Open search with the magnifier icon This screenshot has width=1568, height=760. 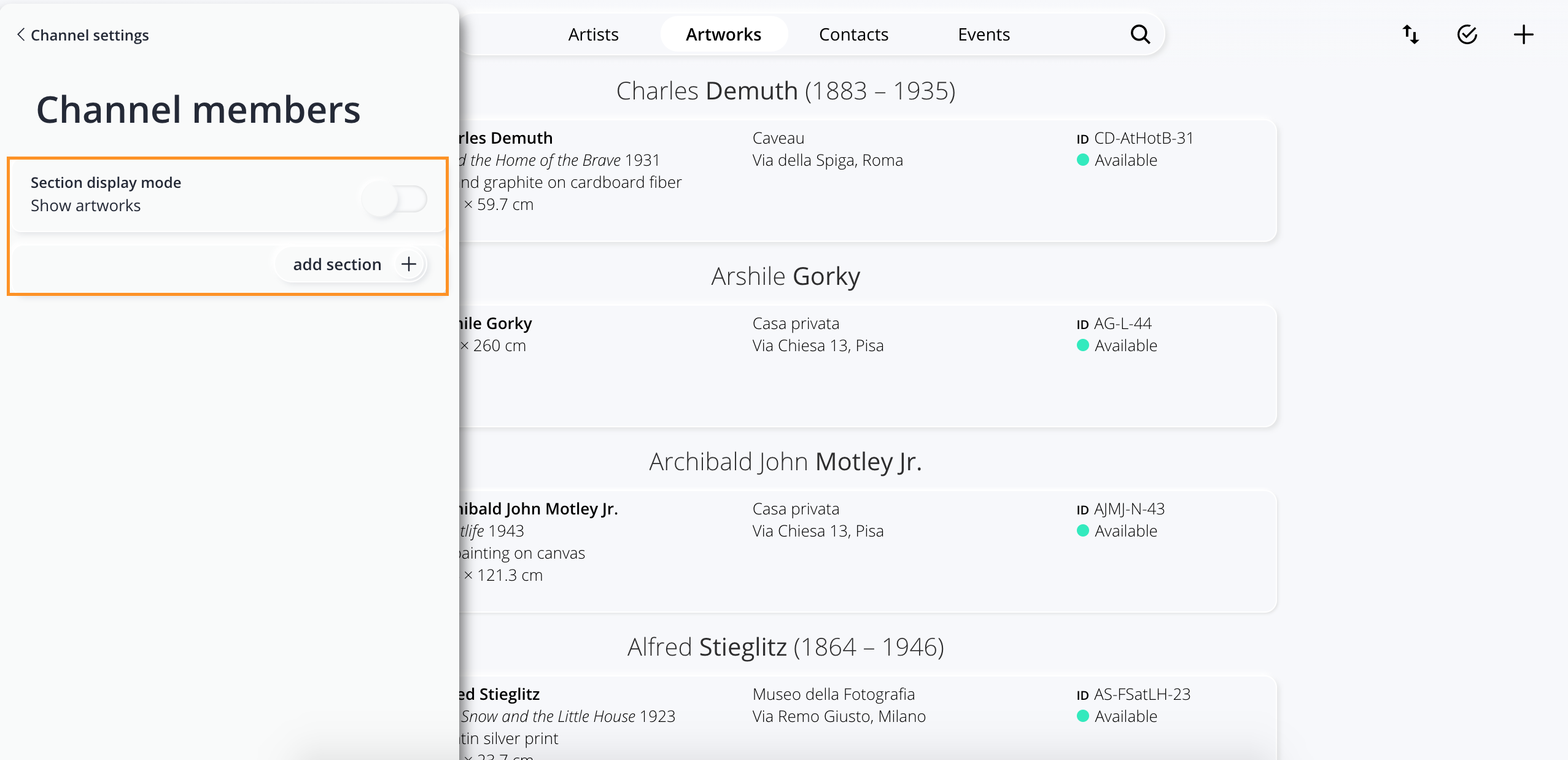1140,34
